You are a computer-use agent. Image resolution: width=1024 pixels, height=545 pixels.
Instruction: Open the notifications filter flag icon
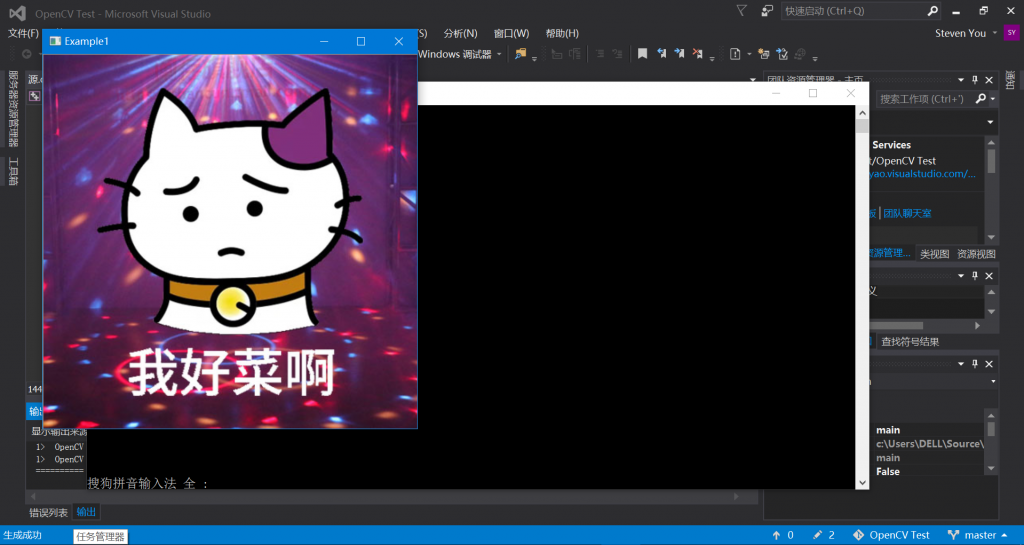click(741, 11)
